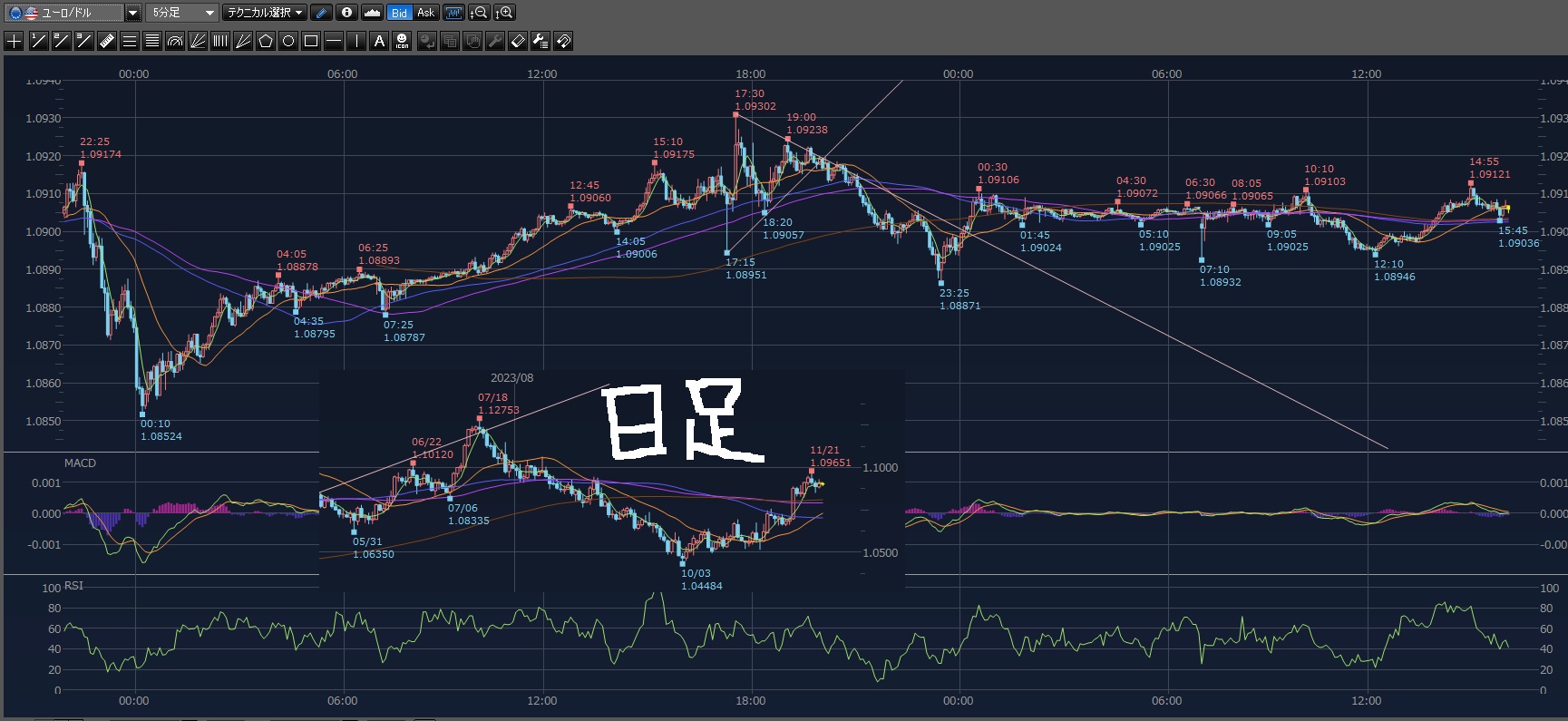This screenshot has width=1568, height=721.
Task: Click the 12:10 1.08946 low label
Action: pyautogui.click(x=1394, y=270)
